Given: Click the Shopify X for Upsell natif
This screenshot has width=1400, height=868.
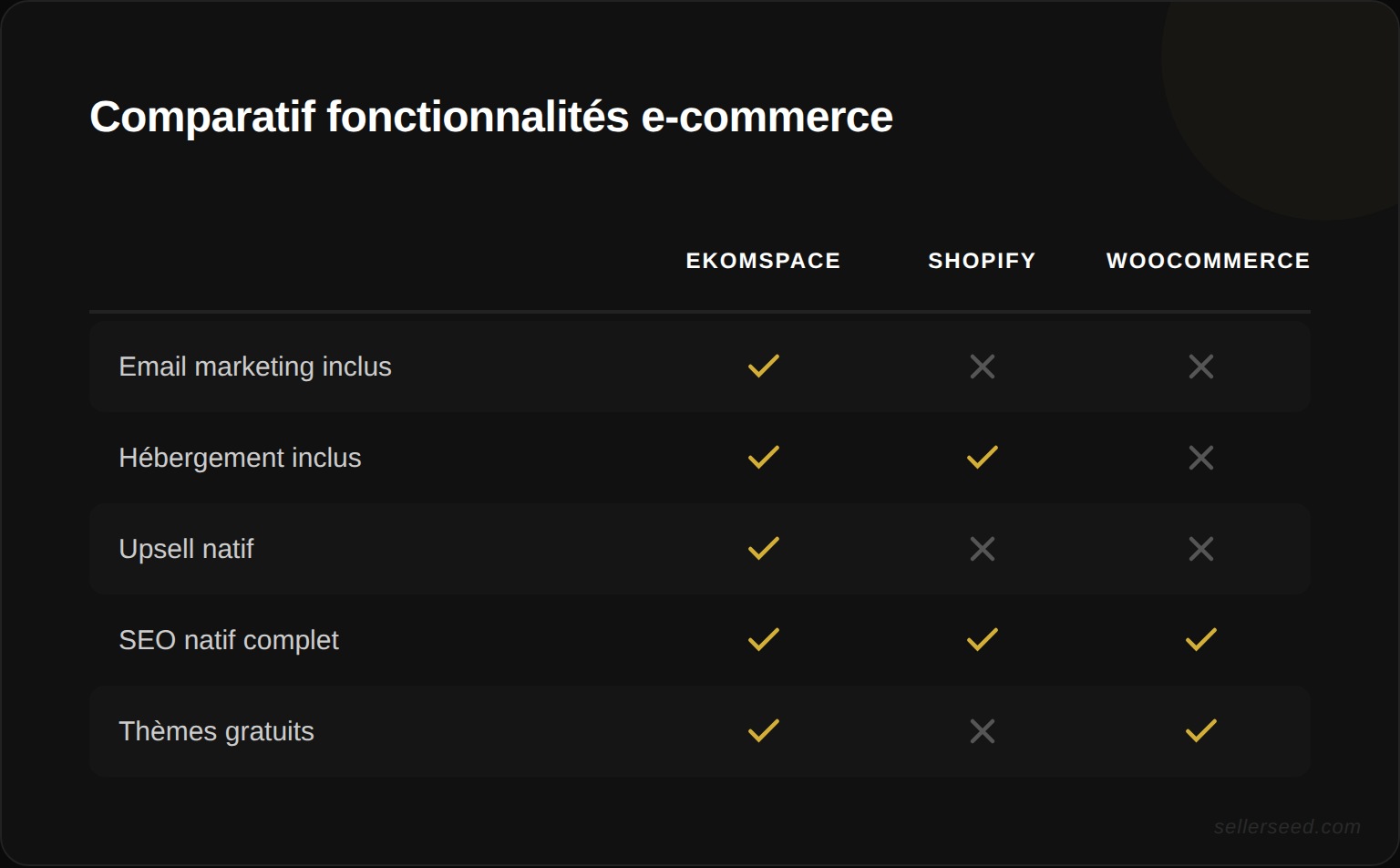Looking at the screenshot, I should coord(982,549).
